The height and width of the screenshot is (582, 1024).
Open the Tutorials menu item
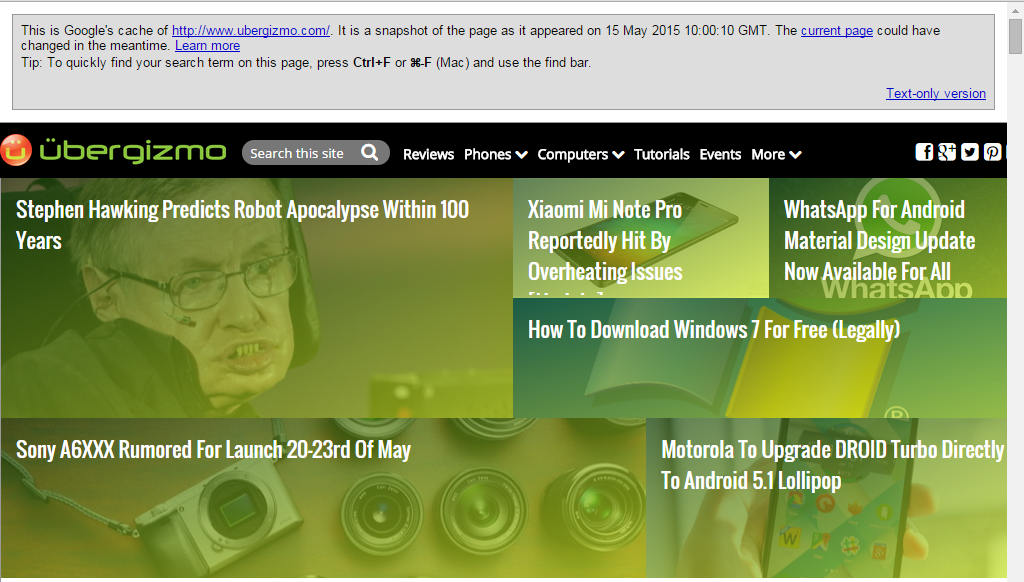tap(662, 155)
